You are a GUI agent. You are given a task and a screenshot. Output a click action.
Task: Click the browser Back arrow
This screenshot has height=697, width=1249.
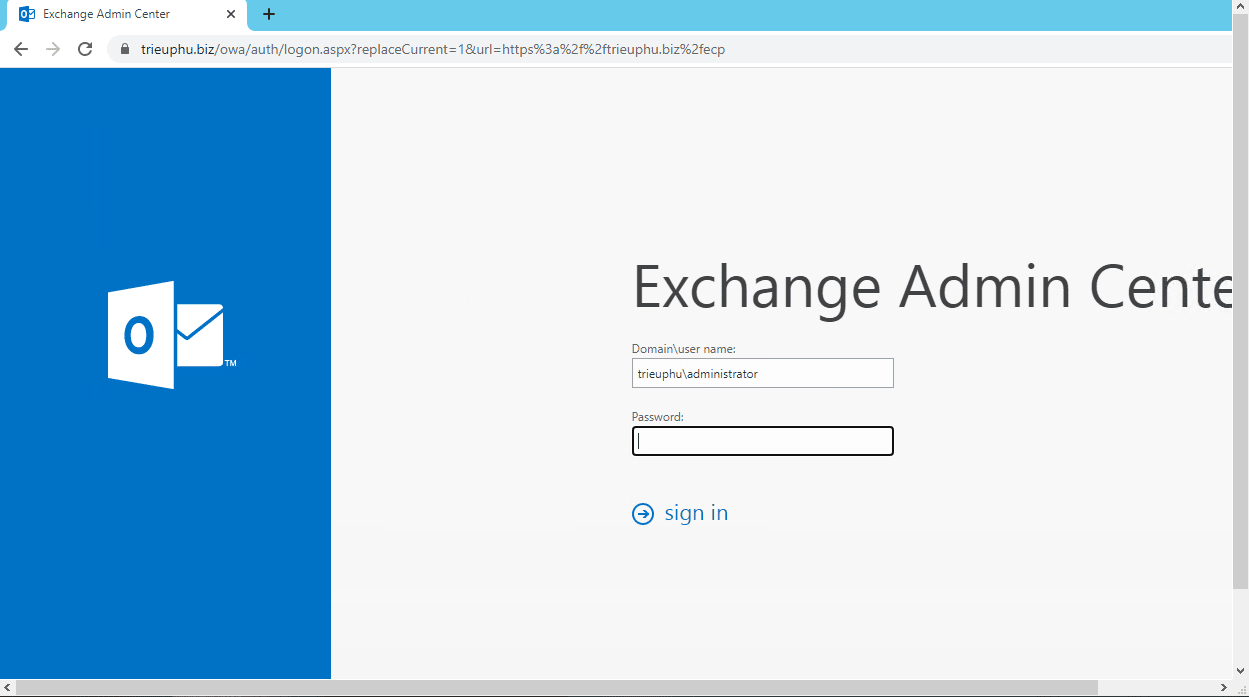click(21, 49)
